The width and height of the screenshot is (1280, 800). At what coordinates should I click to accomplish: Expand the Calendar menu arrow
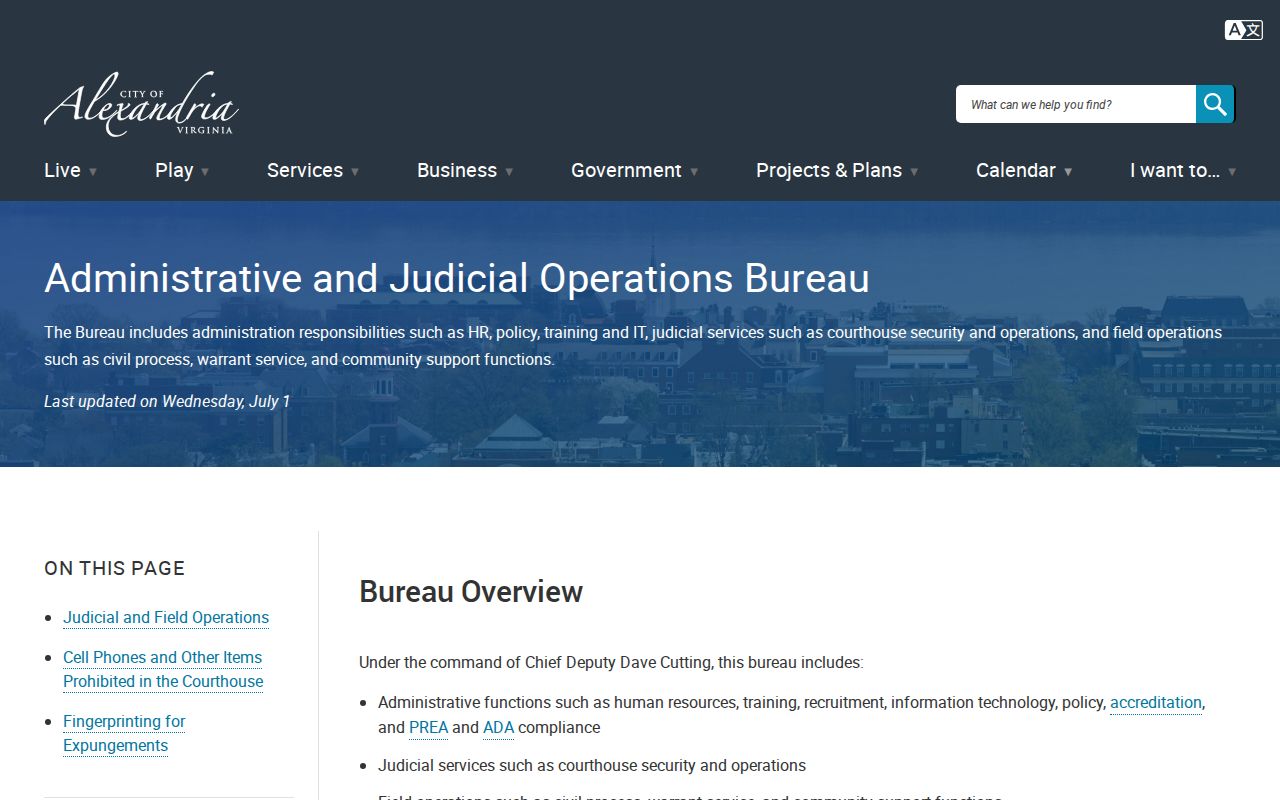[x=1068, y=171]
